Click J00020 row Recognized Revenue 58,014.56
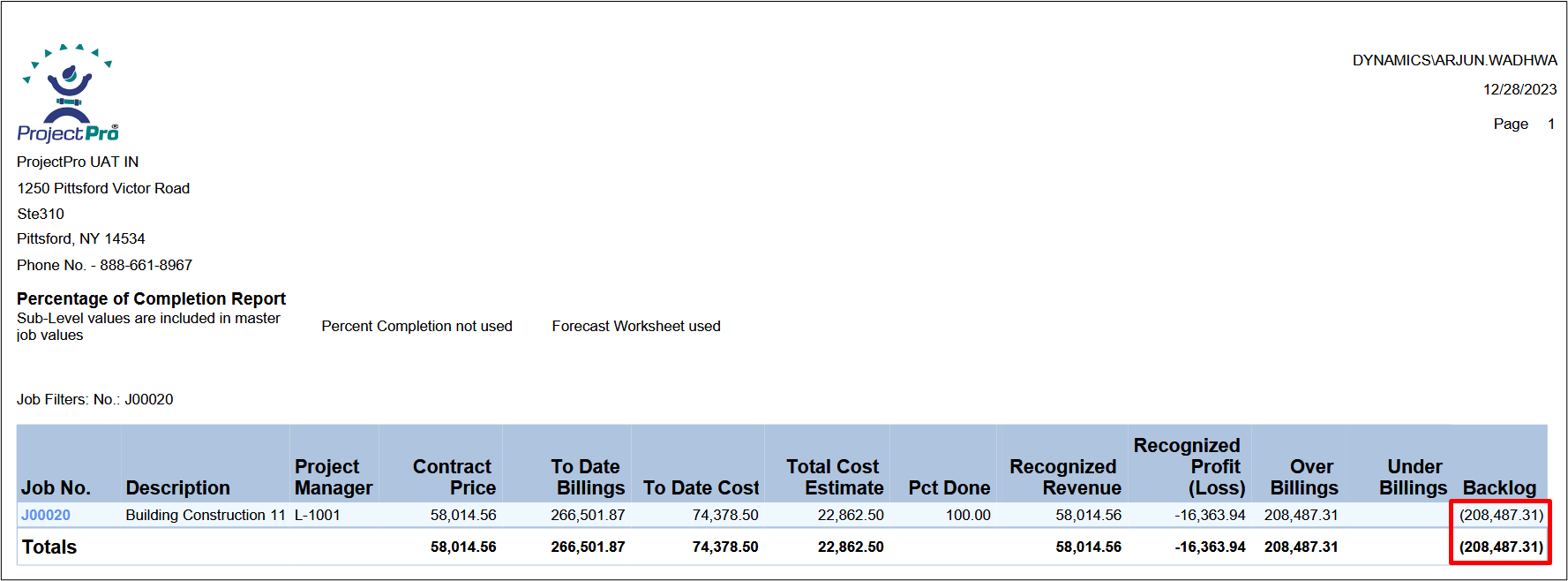 point(1088,515)
